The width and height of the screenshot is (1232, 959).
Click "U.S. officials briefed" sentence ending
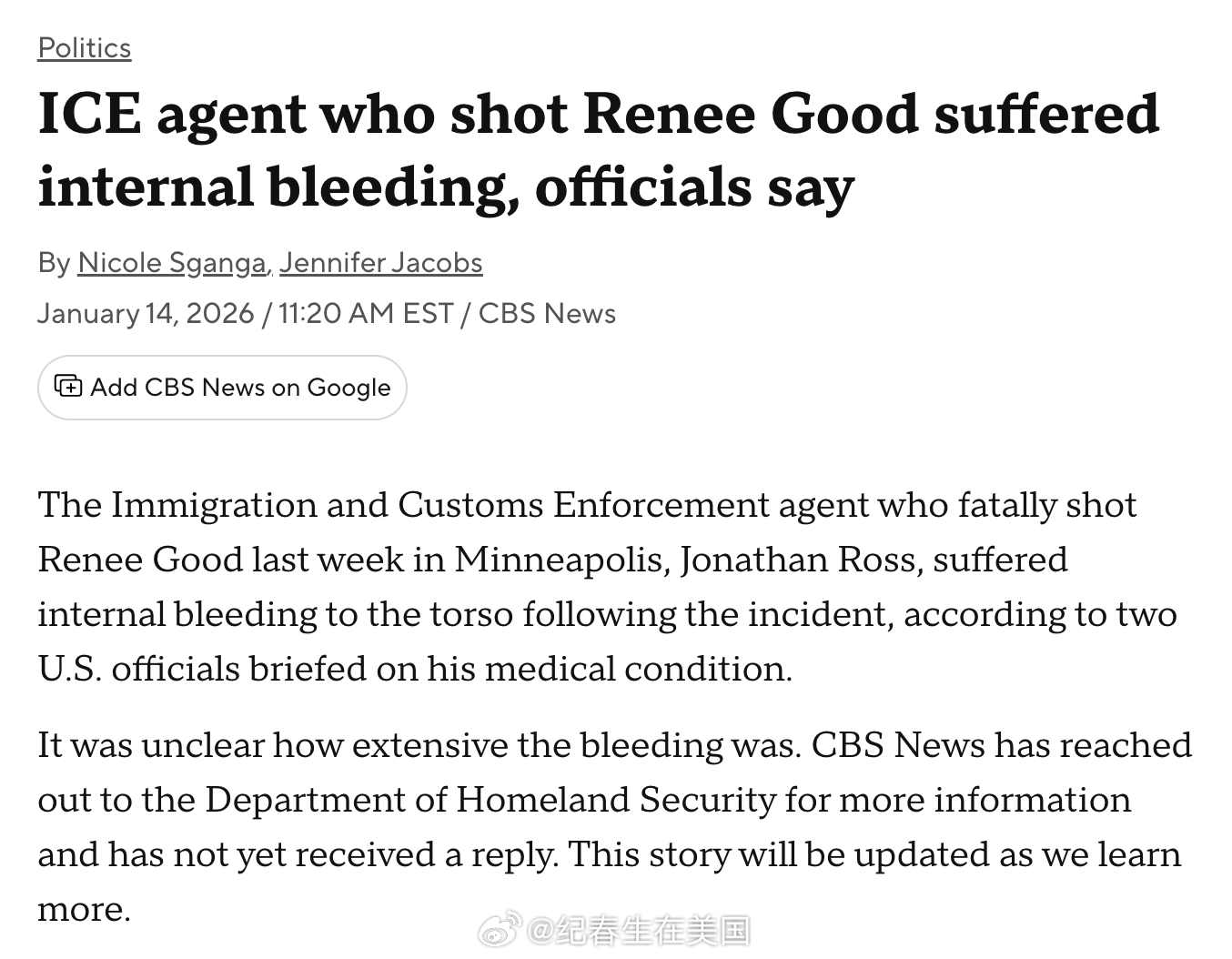(414, 669)
